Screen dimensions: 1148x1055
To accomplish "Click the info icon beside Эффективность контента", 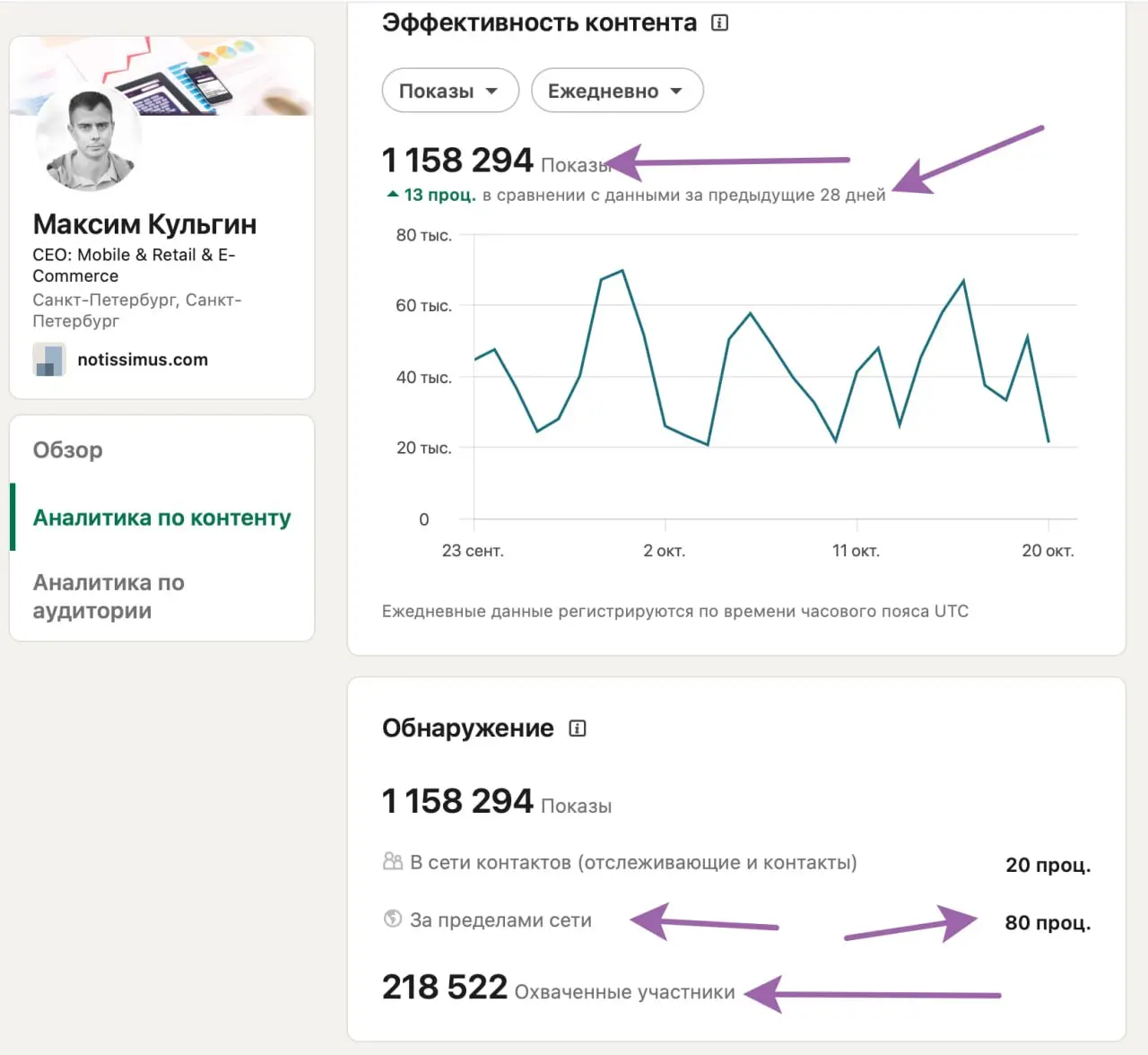I will [x=719, y=23].
